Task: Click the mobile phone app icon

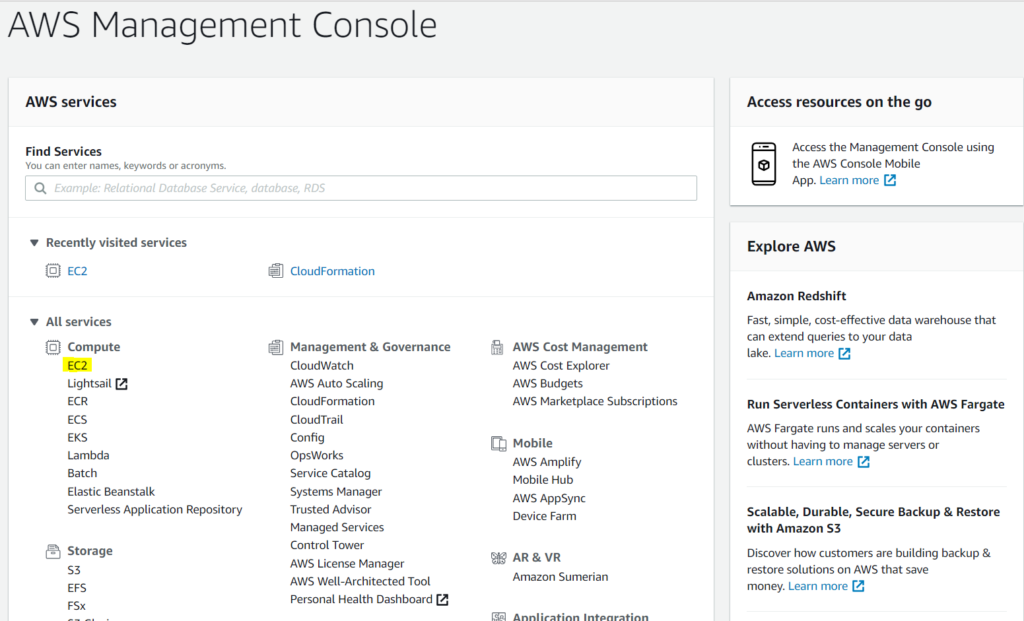Action: (764, 163)
